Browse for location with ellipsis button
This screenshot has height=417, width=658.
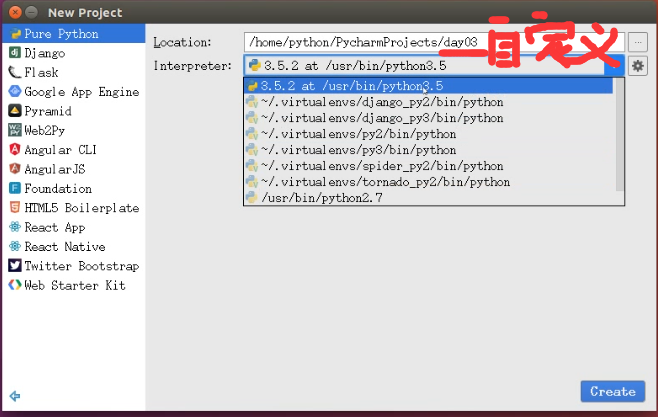[638, 42]
